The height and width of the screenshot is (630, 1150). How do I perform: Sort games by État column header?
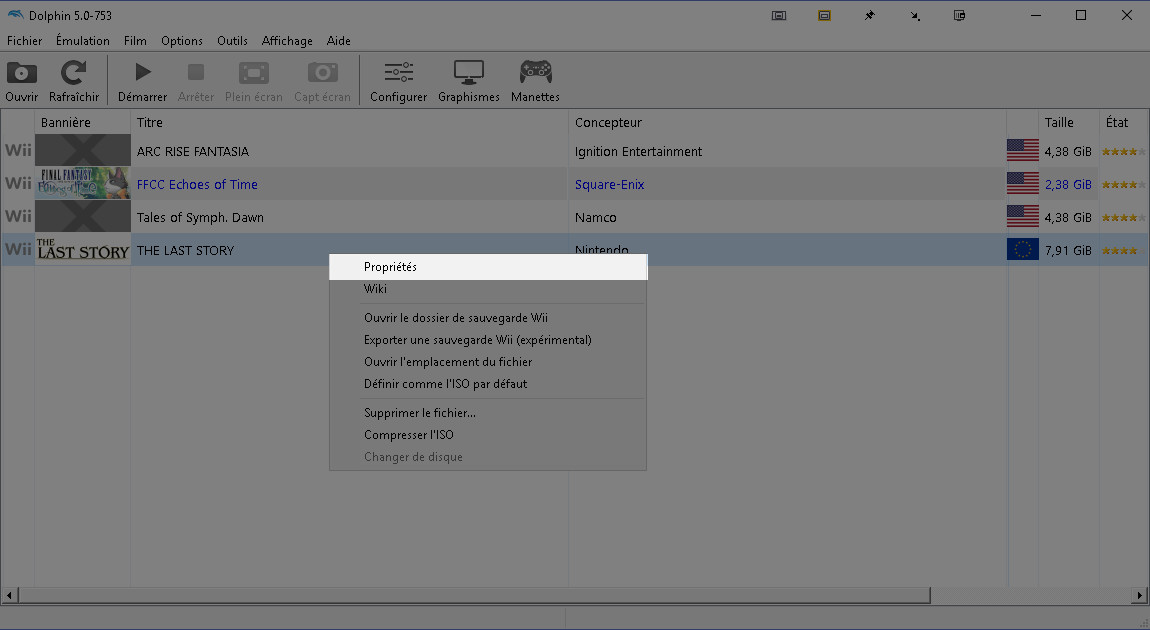(1123, 122)
